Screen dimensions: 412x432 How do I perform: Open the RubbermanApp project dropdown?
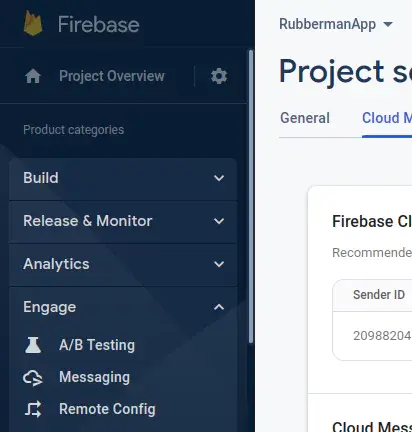pos(336,24)
